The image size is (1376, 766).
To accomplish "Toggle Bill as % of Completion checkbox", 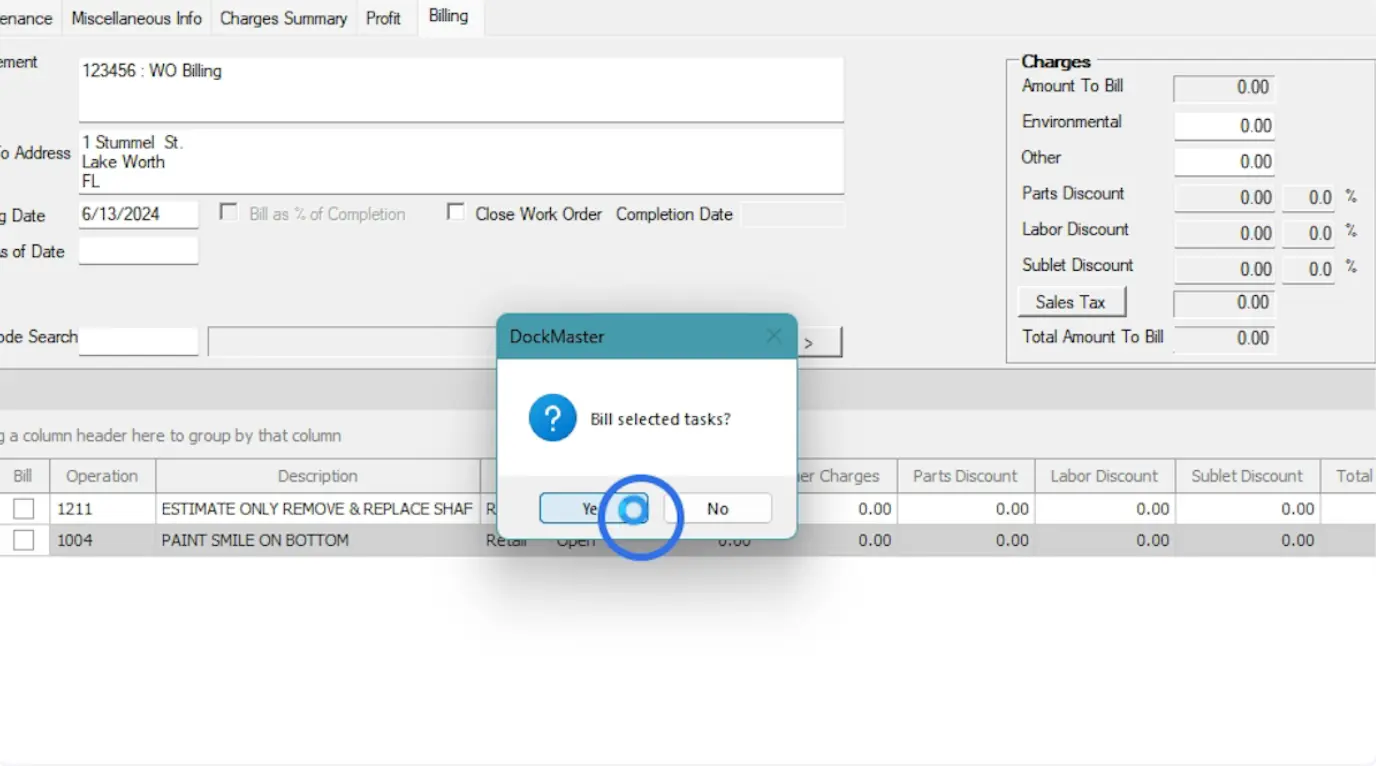I will tap(229, 213).
